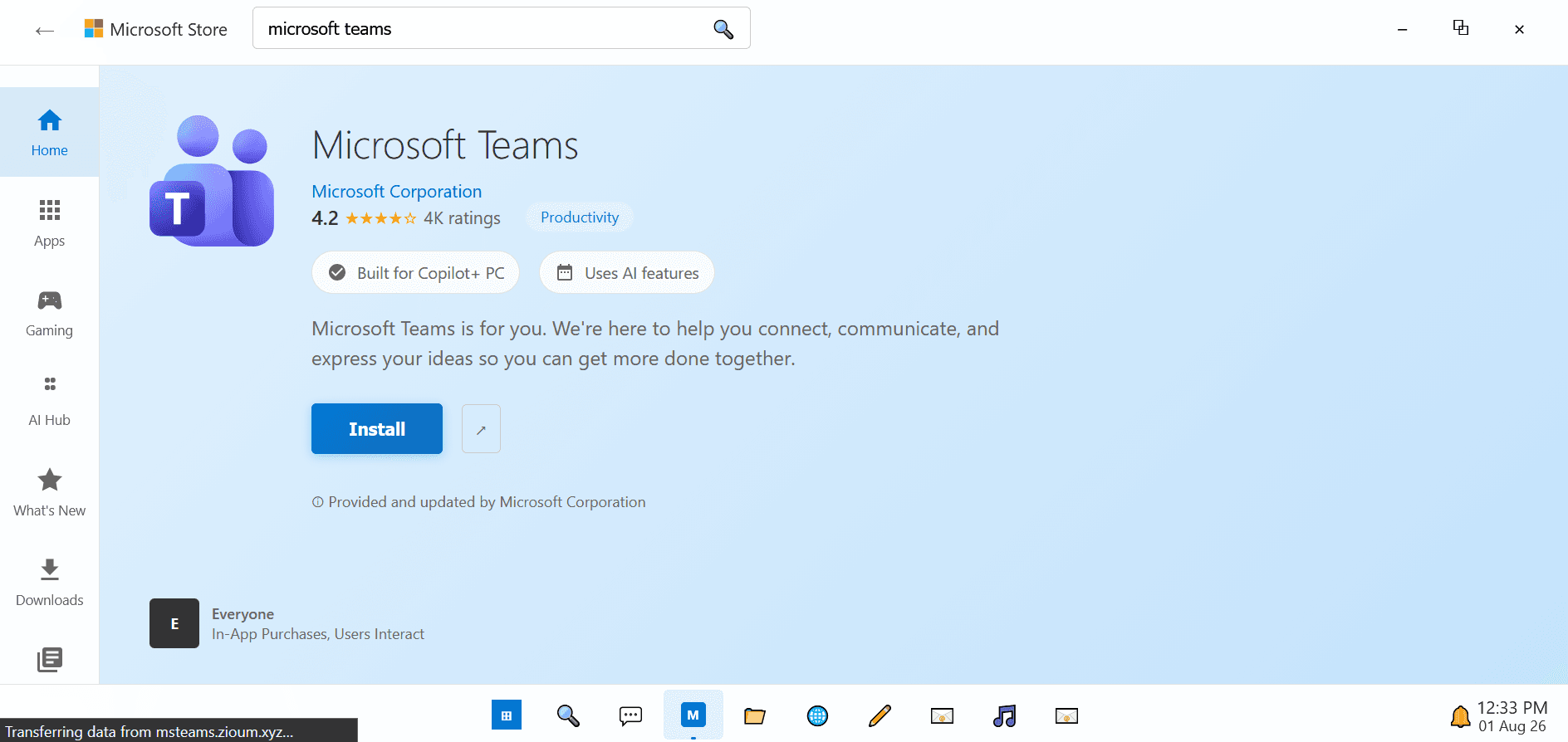The image size is (1568, 742).
Task: Click the search magnifier icon in search box
Action: (723, 29)
